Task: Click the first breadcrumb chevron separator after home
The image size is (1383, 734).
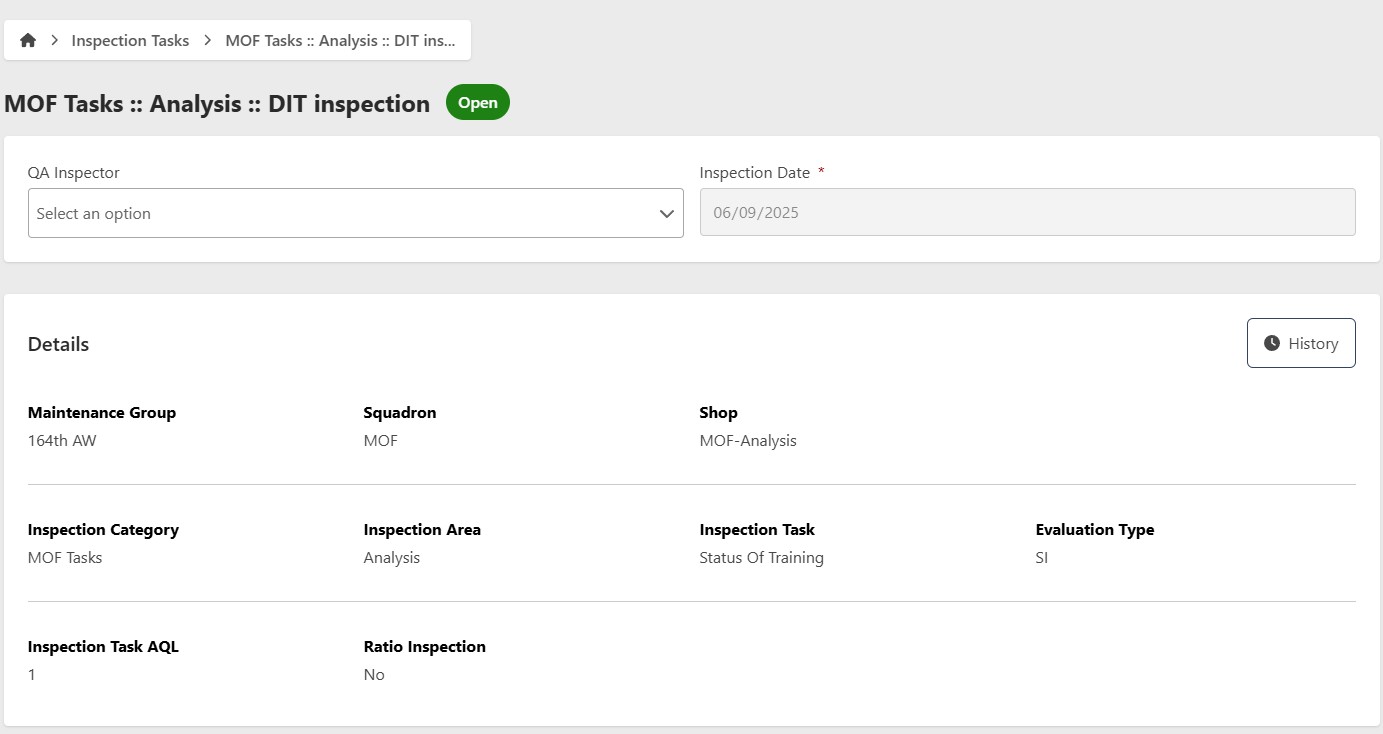Action: coord(55,41)
